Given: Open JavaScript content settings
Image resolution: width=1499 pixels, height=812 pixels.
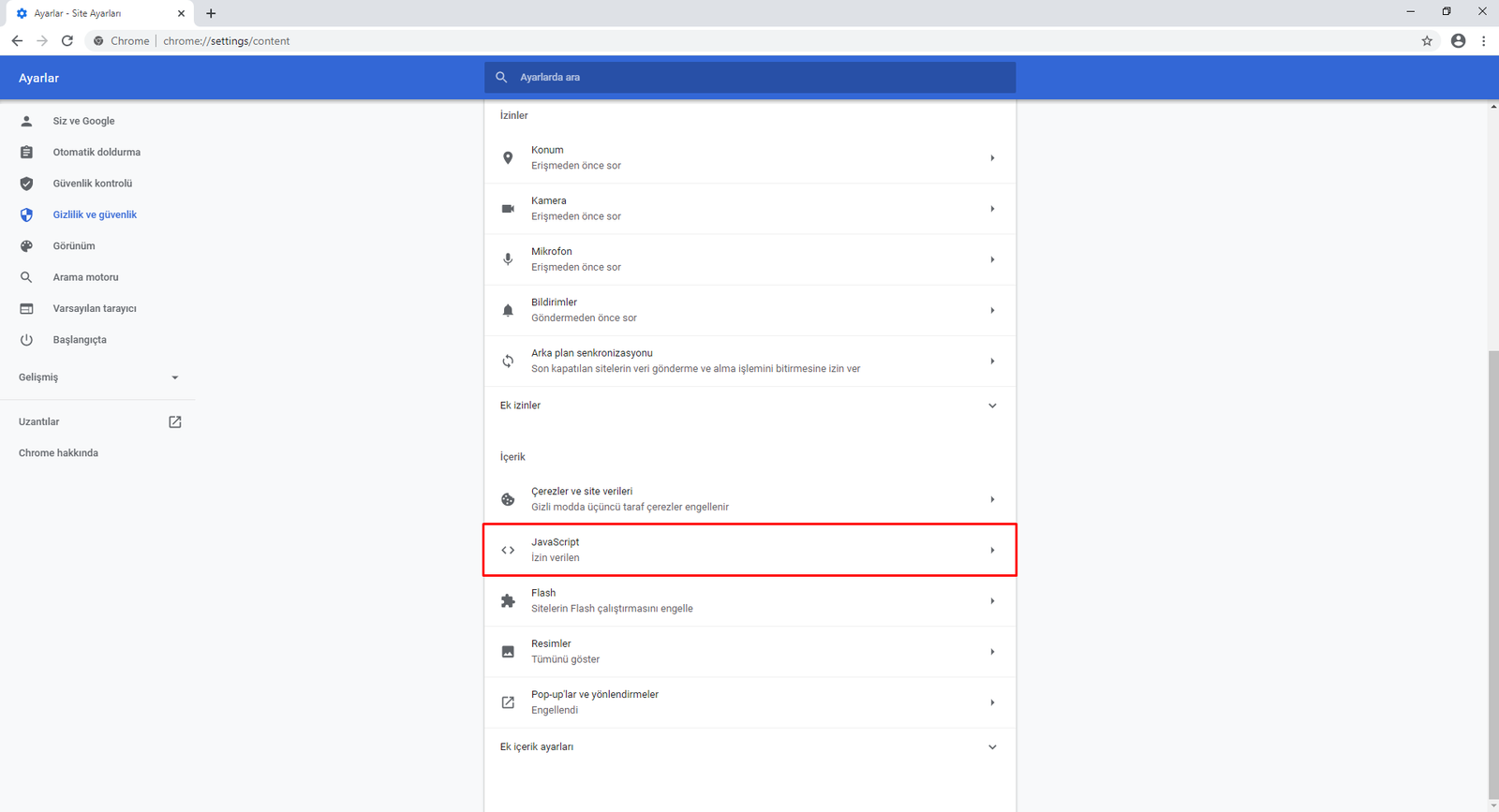Looking at the screenshot, I should (749, 550).
